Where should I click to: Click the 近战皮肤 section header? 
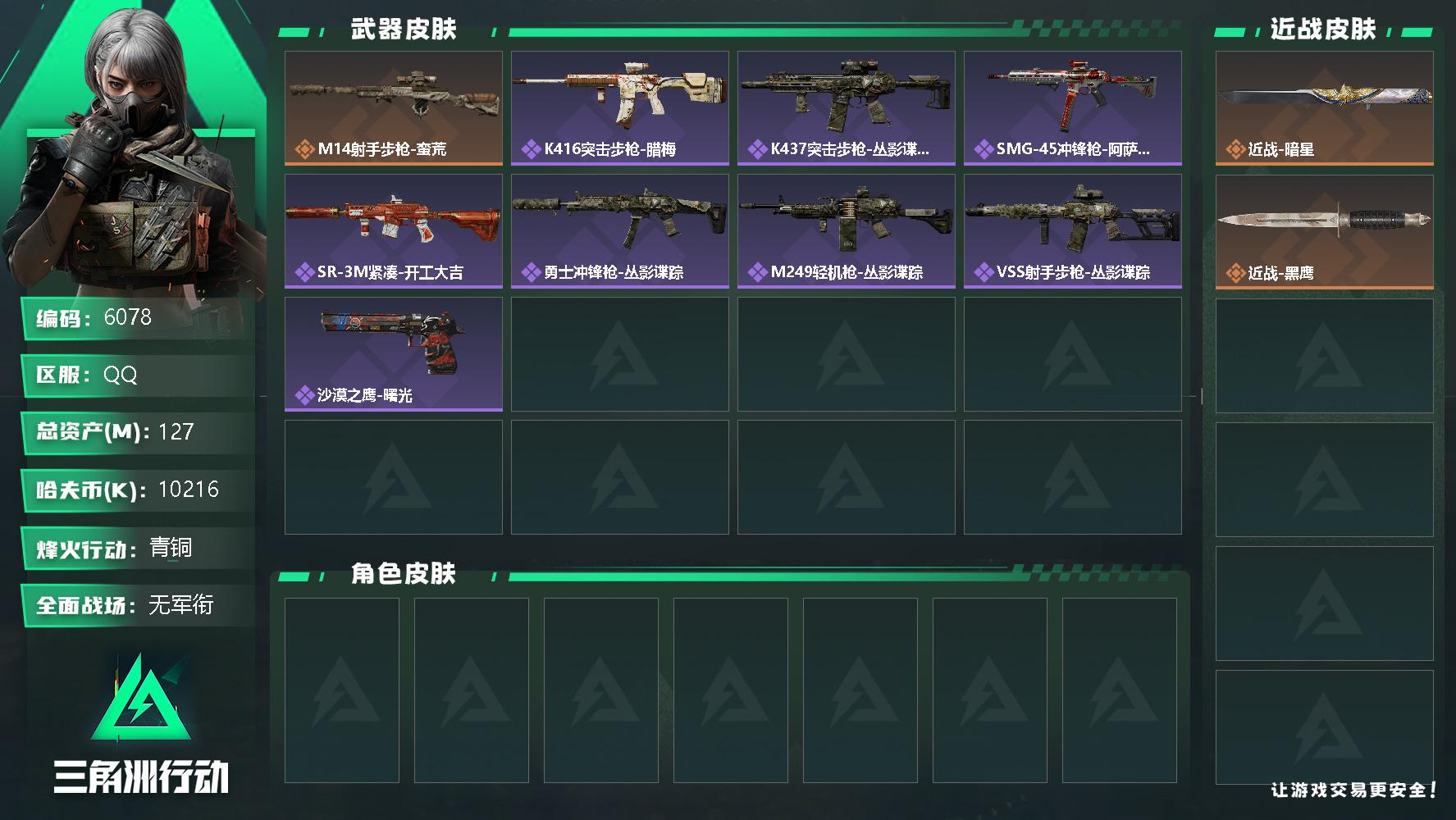(1323, 30)
